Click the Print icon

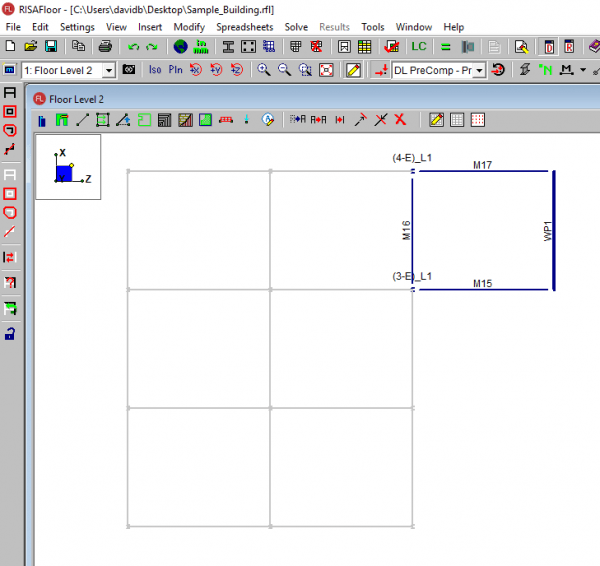105,46
